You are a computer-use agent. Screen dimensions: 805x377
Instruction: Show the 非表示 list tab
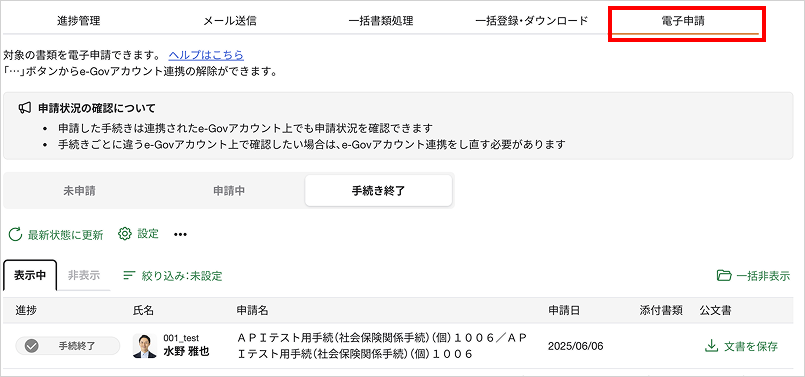tap(84, 275)
